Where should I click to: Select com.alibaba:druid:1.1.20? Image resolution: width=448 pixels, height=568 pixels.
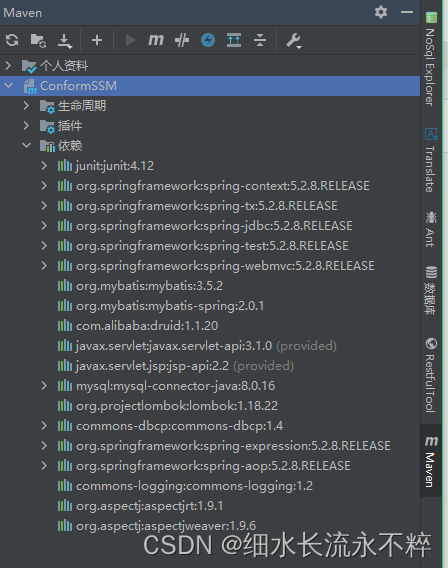147,326
